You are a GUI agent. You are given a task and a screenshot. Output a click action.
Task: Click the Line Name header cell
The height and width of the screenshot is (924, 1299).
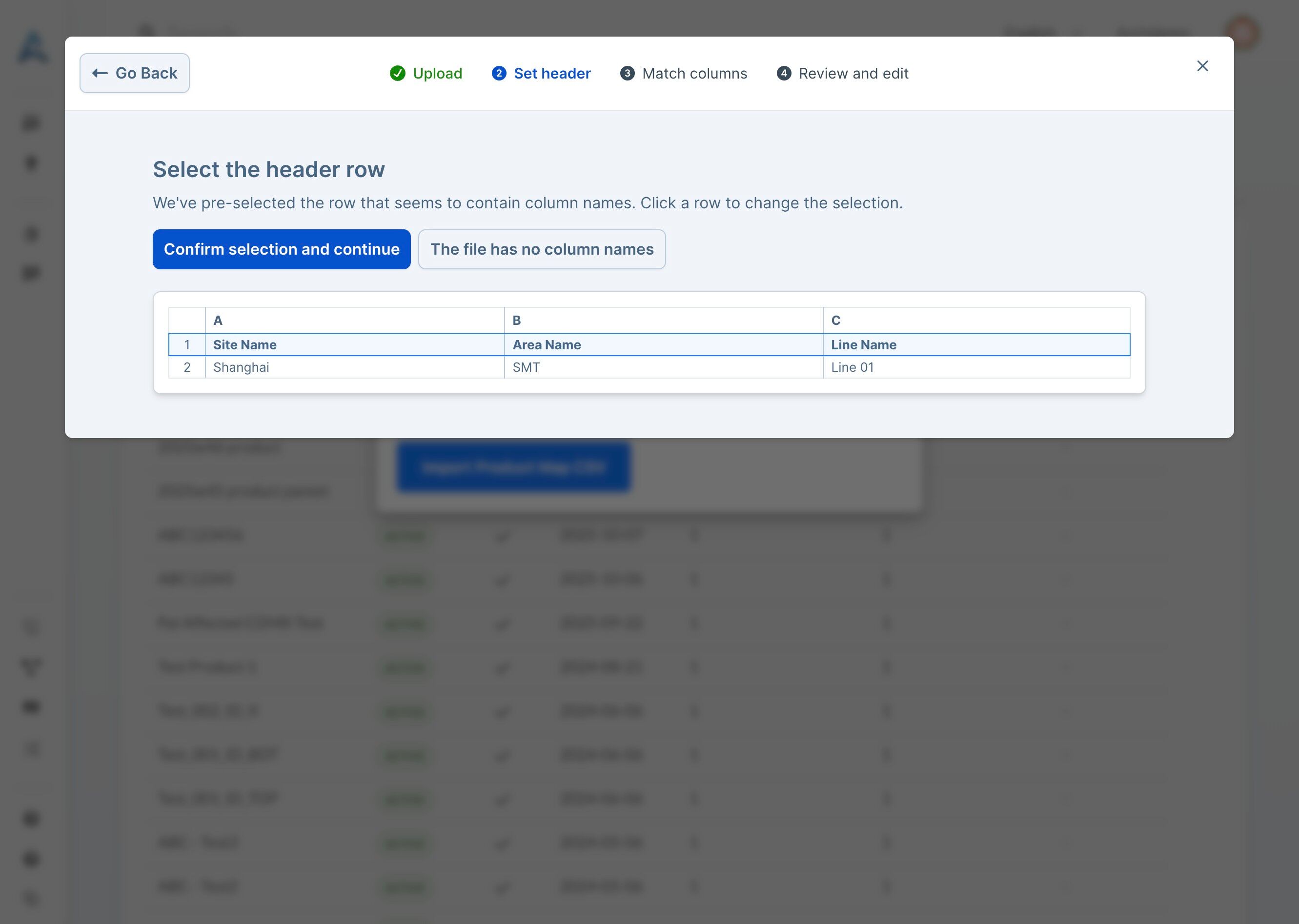[863, 345]
